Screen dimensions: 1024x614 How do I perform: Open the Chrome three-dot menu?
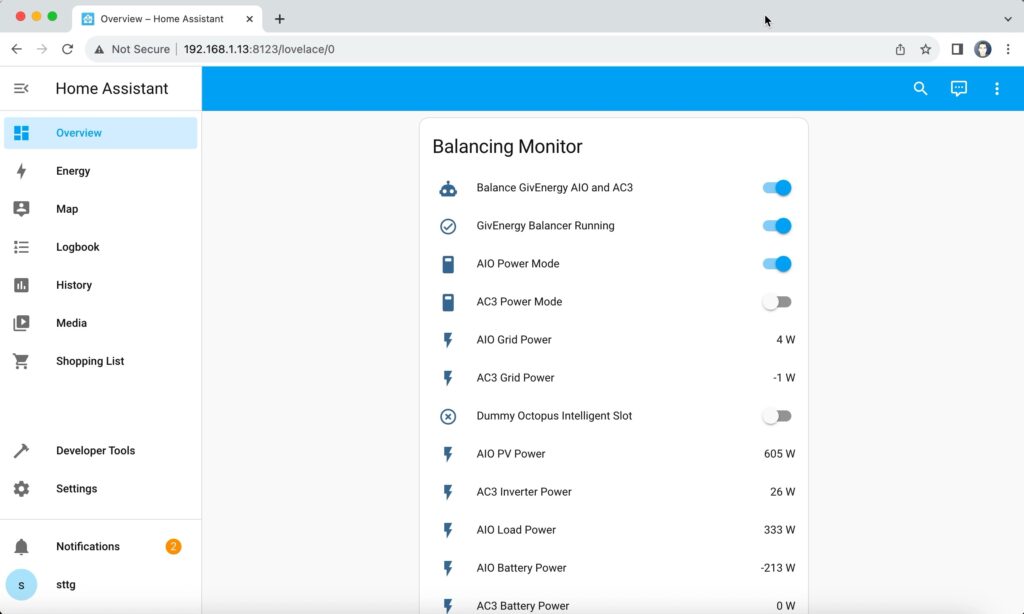(1008, 49)
